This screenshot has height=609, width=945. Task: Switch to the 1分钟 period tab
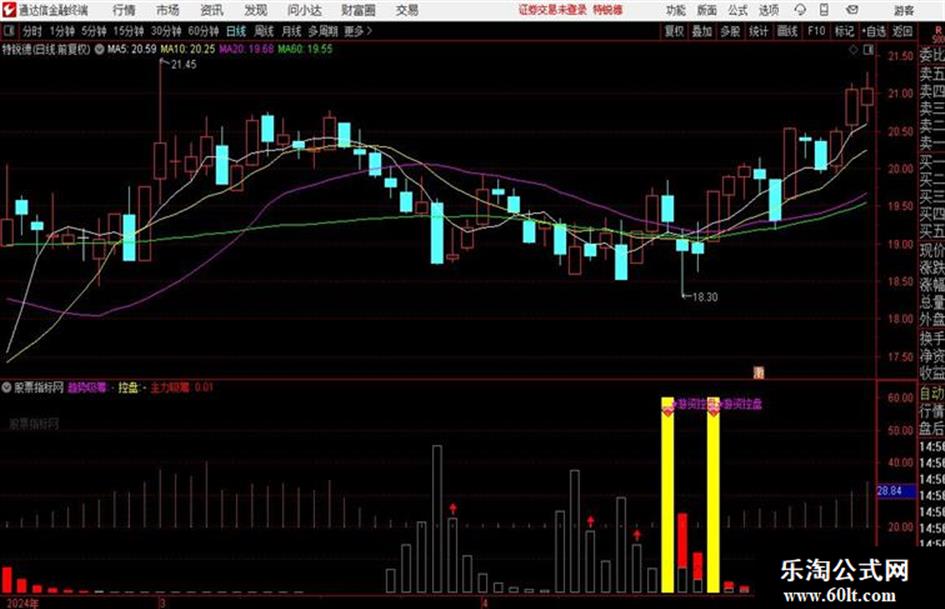click(61, 31)
